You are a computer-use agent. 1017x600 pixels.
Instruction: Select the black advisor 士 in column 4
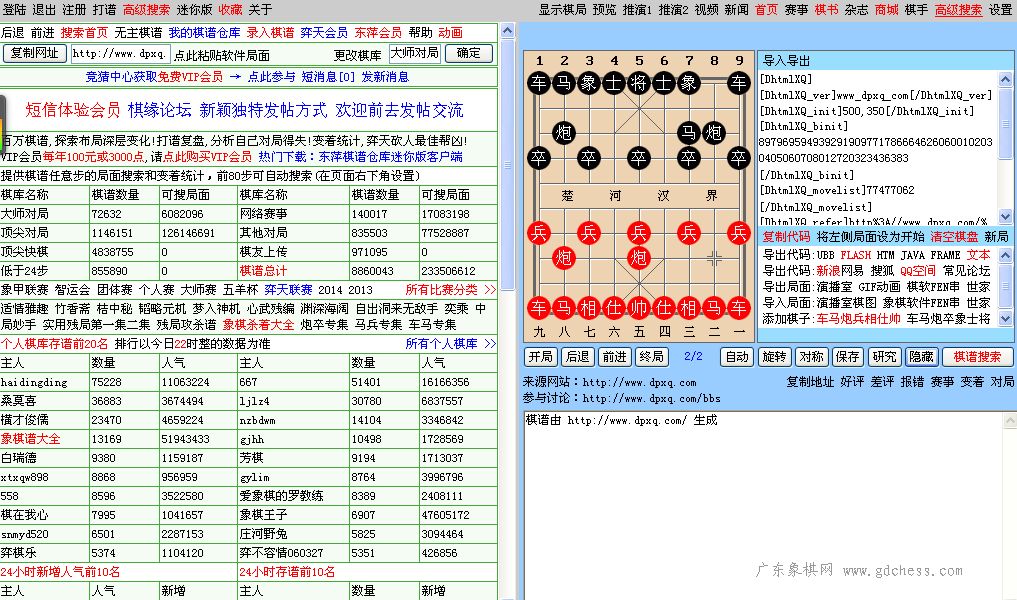coord(614,82)
